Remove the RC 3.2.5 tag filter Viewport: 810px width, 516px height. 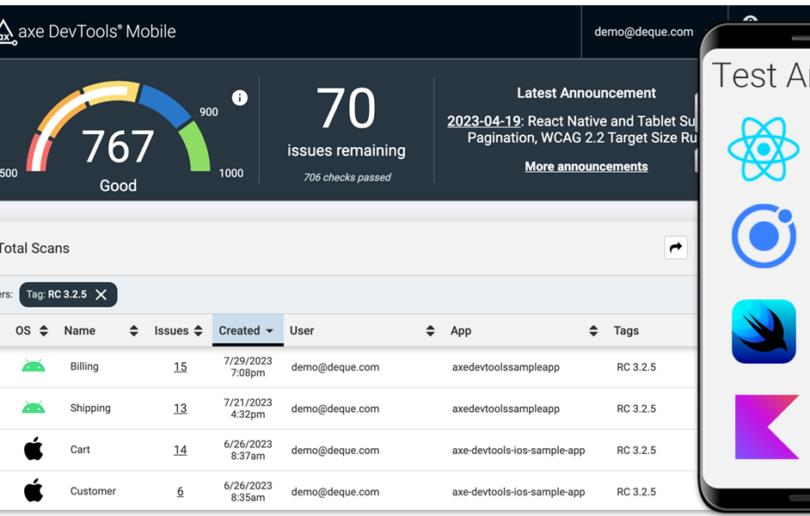(101, 295)
